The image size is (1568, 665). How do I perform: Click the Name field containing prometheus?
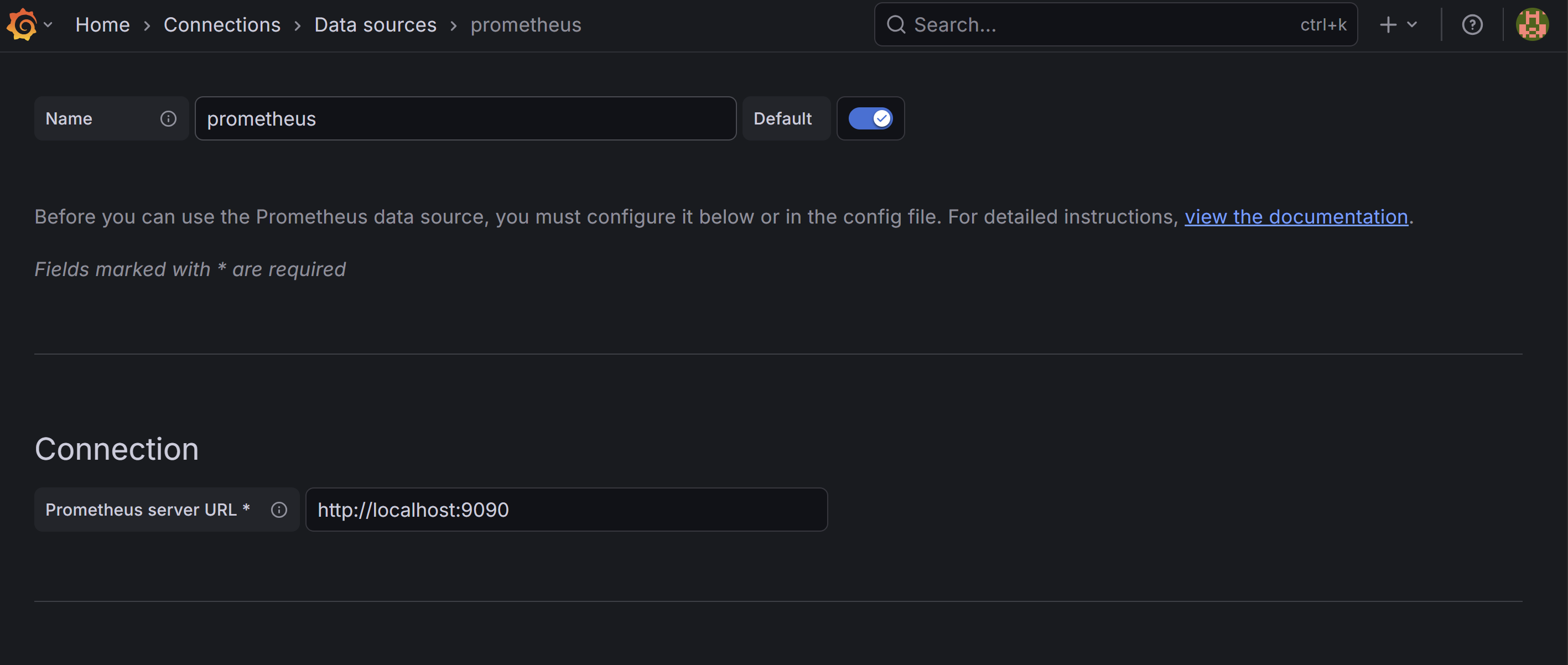(x=465, y=118)
